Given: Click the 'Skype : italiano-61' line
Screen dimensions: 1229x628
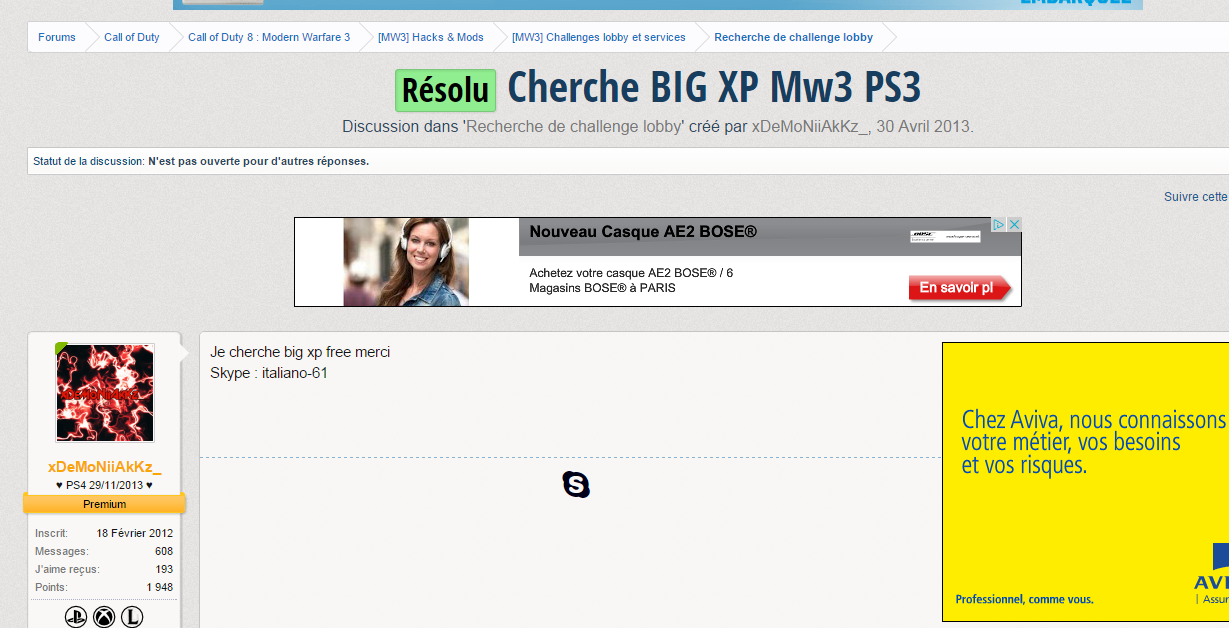Looking at the screenshot, I should point(269,373).
